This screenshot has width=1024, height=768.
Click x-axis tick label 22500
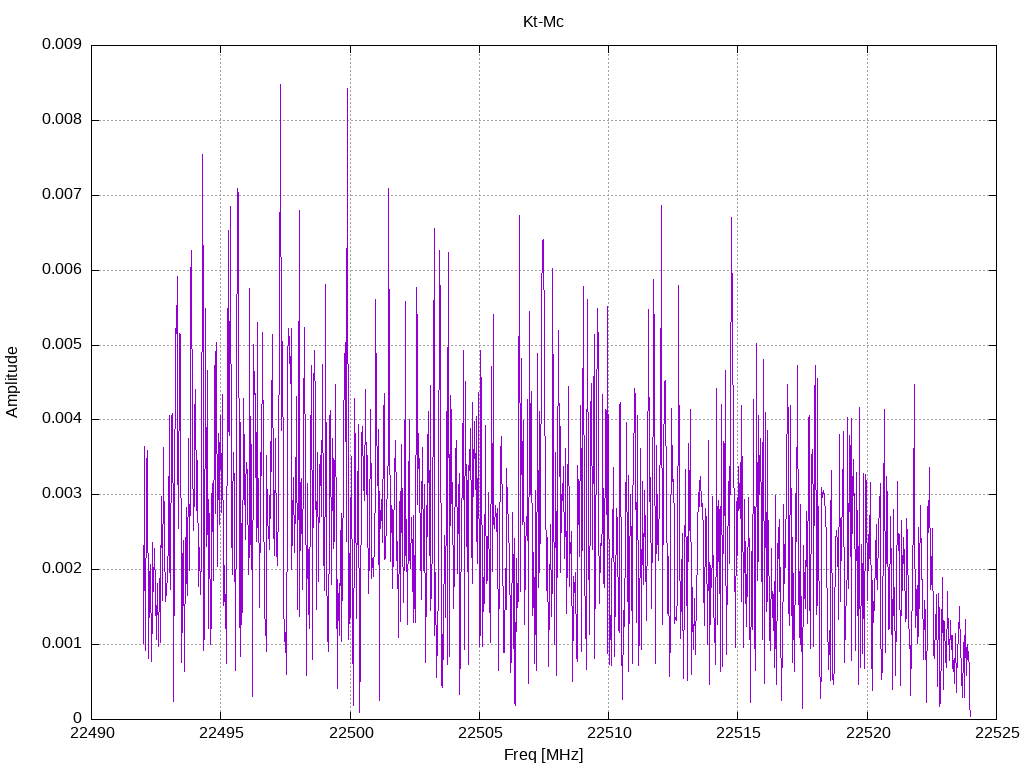[x=351, y=733]
